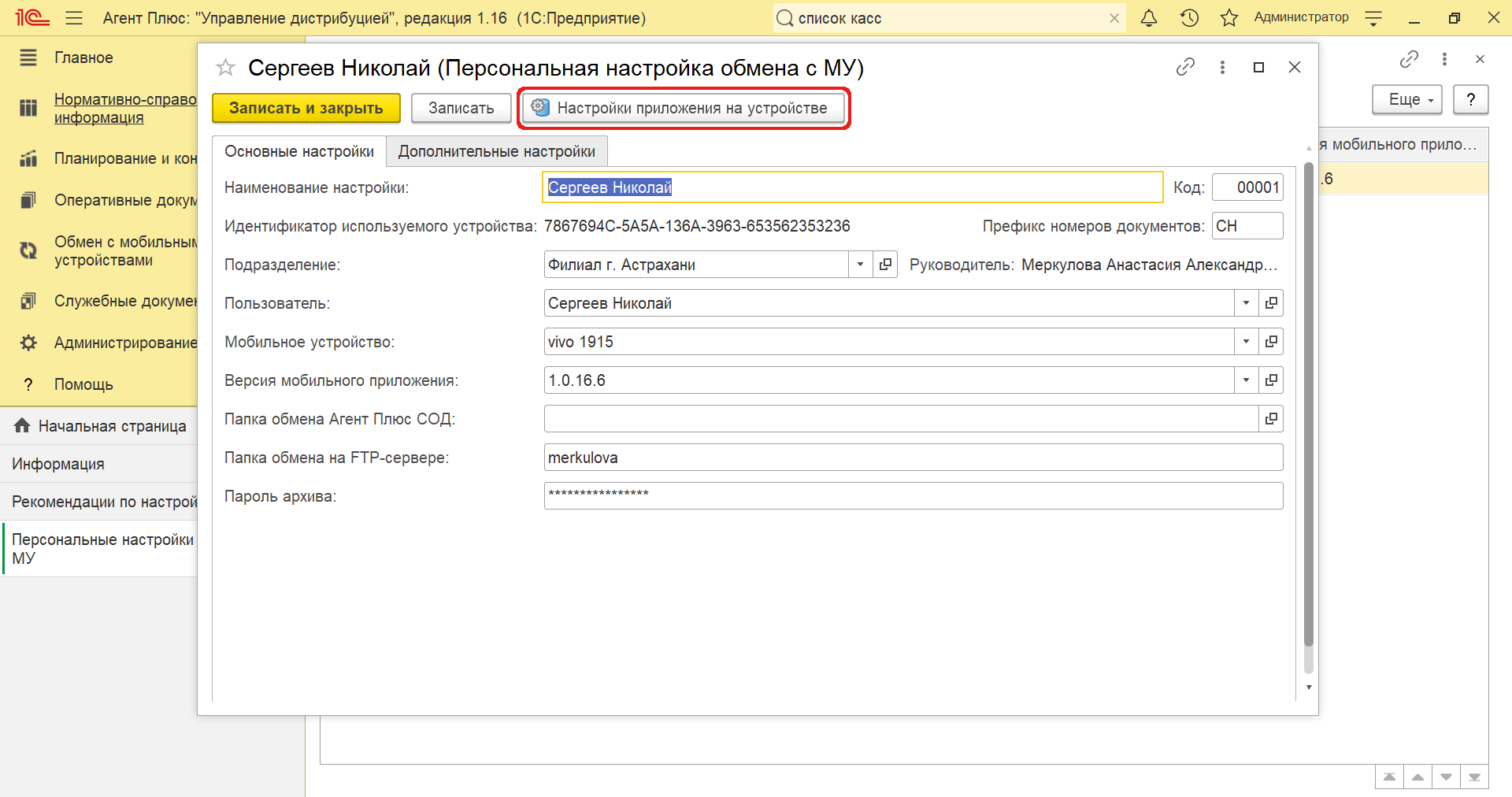Edit Пароль архива field
This screenshot has height=797, width=1512.
point(913,496)
